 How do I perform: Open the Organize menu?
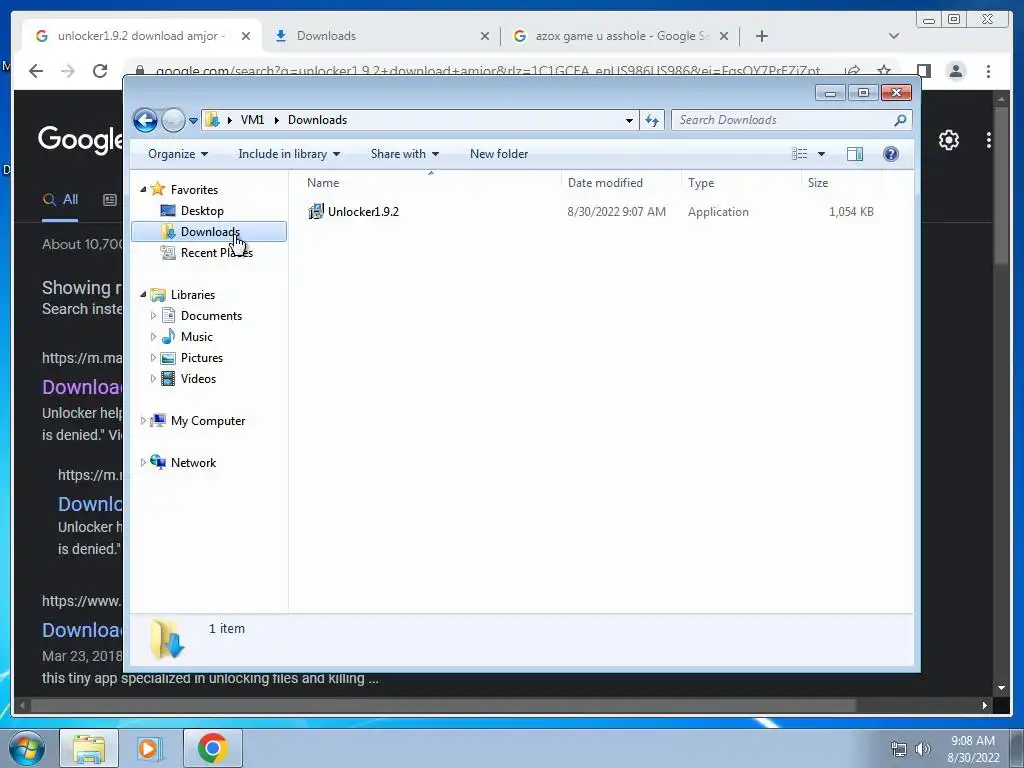coord(178,154)
